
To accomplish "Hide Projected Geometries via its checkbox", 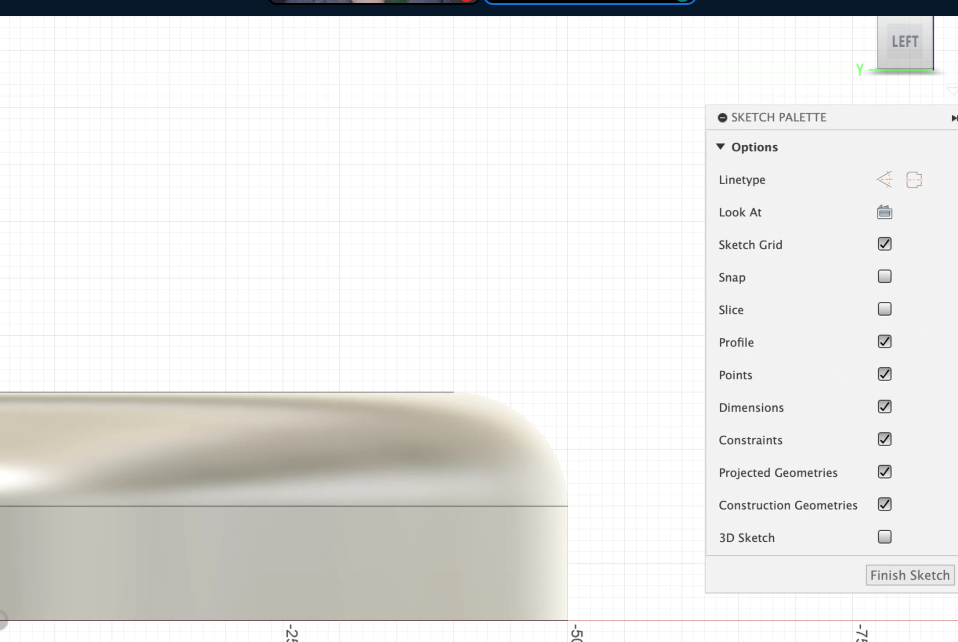I will [x=884, y=472].
